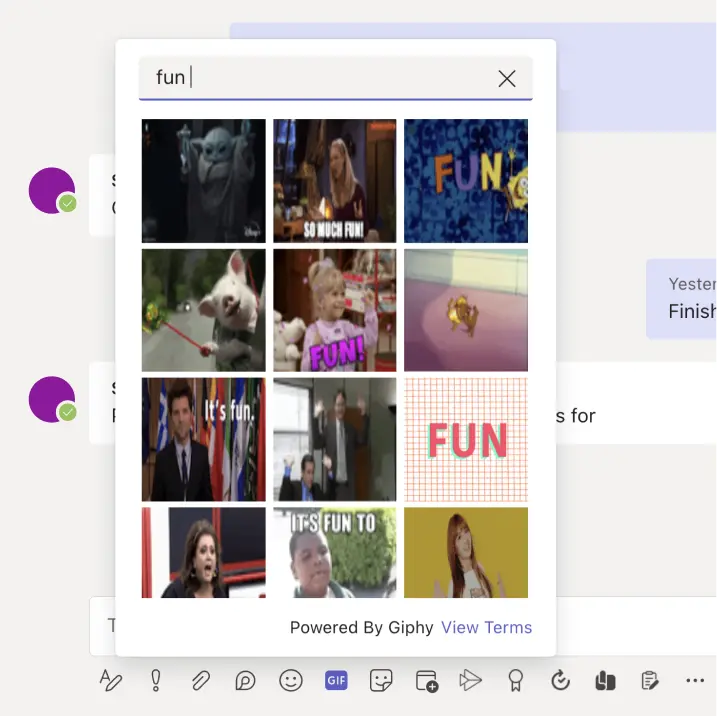Open the View Terms link
The image size is (717, 716).
tap(486, 628)
